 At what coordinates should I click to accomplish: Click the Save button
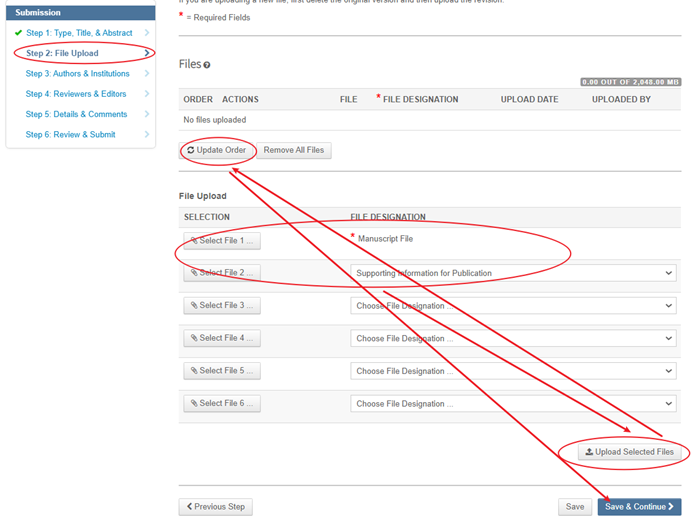(x=575, y=507)
